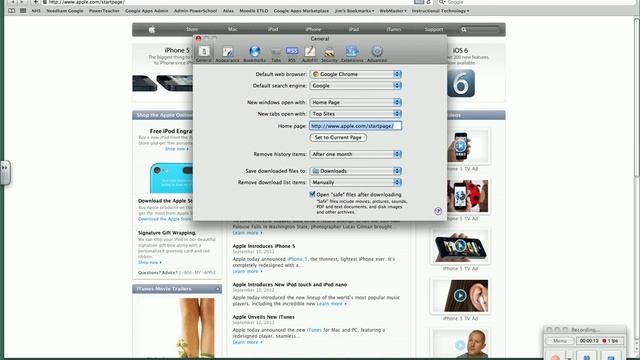Open the Appearance preferences pane

pos(227,53)
